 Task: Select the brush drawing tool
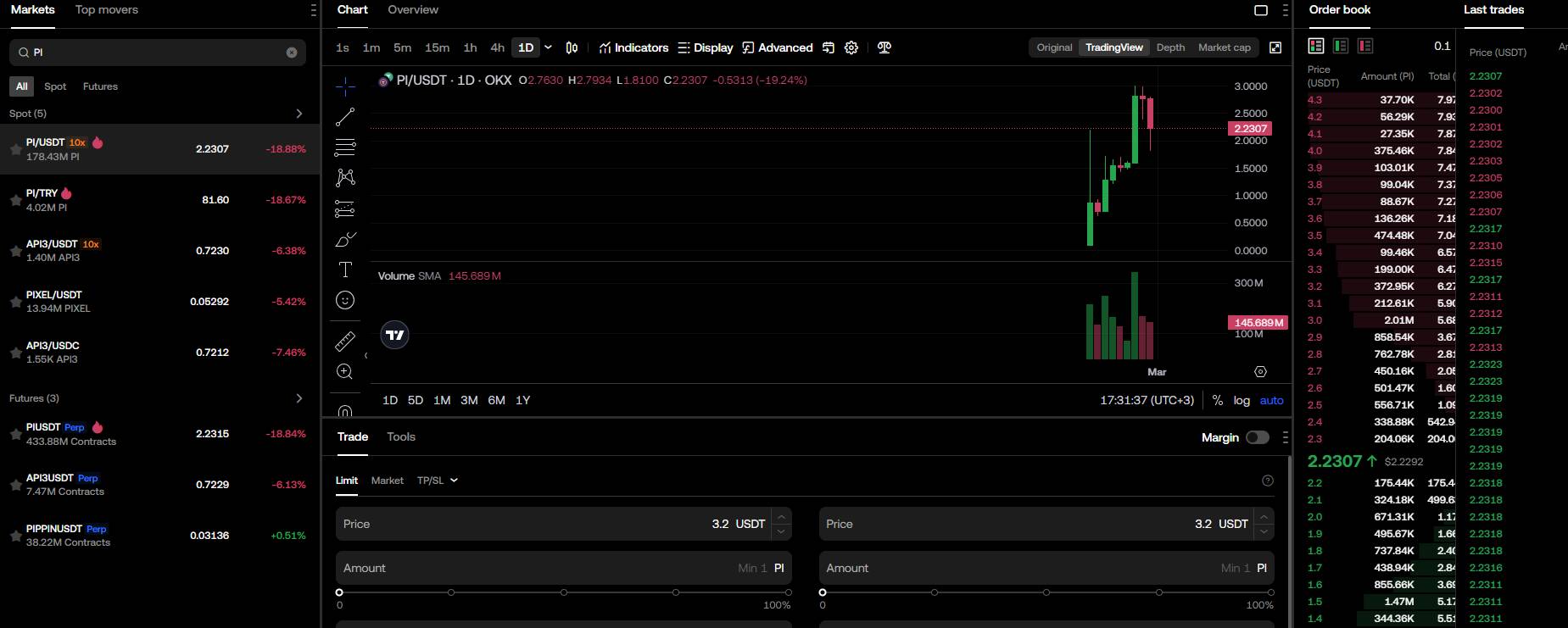coord(345,239)
